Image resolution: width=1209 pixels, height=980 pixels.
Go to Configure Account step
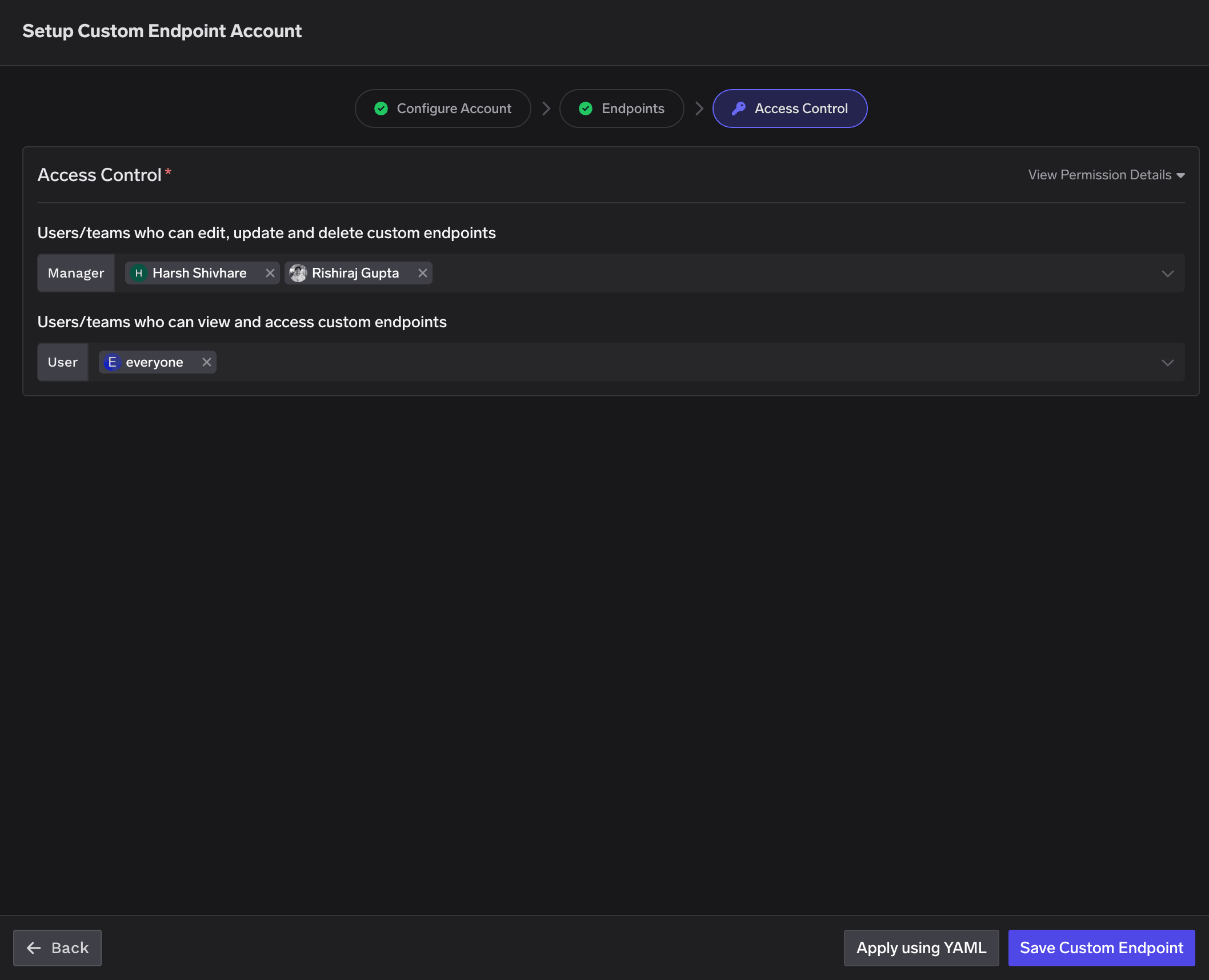point(443,109)
